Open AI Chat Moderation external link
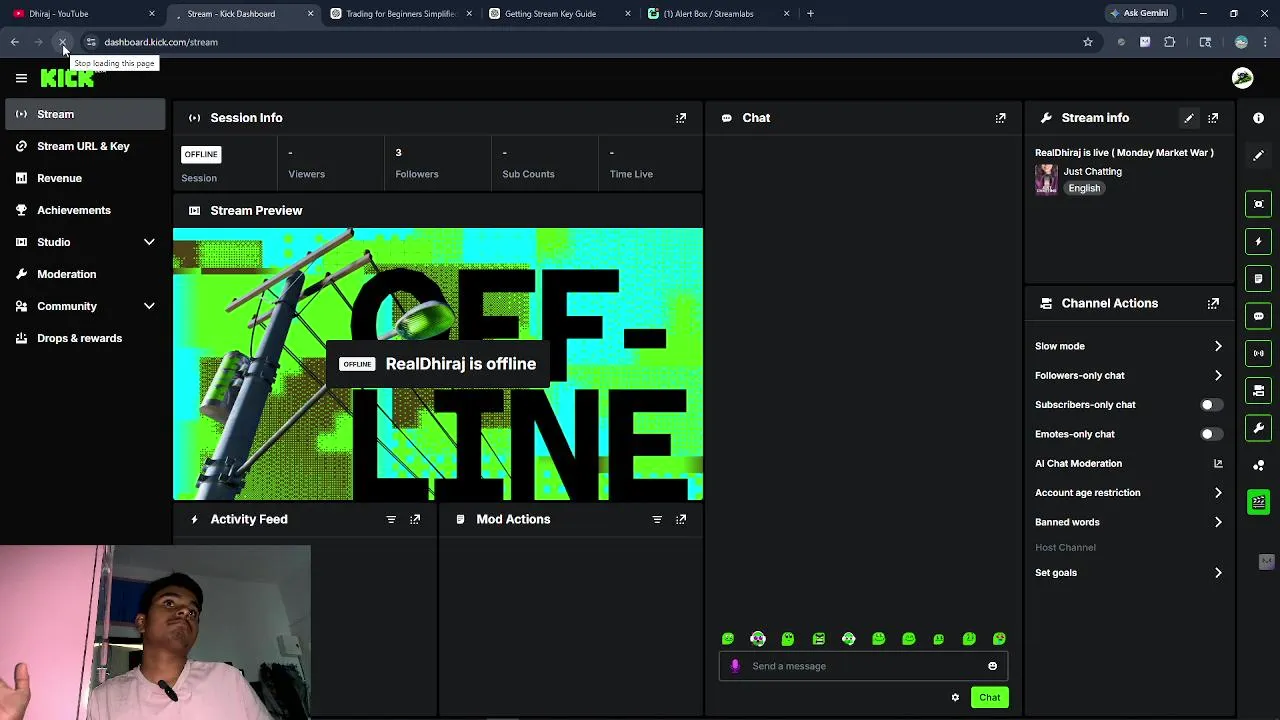Screen dimensions: 1280x720 click(x=1218, y=463)
